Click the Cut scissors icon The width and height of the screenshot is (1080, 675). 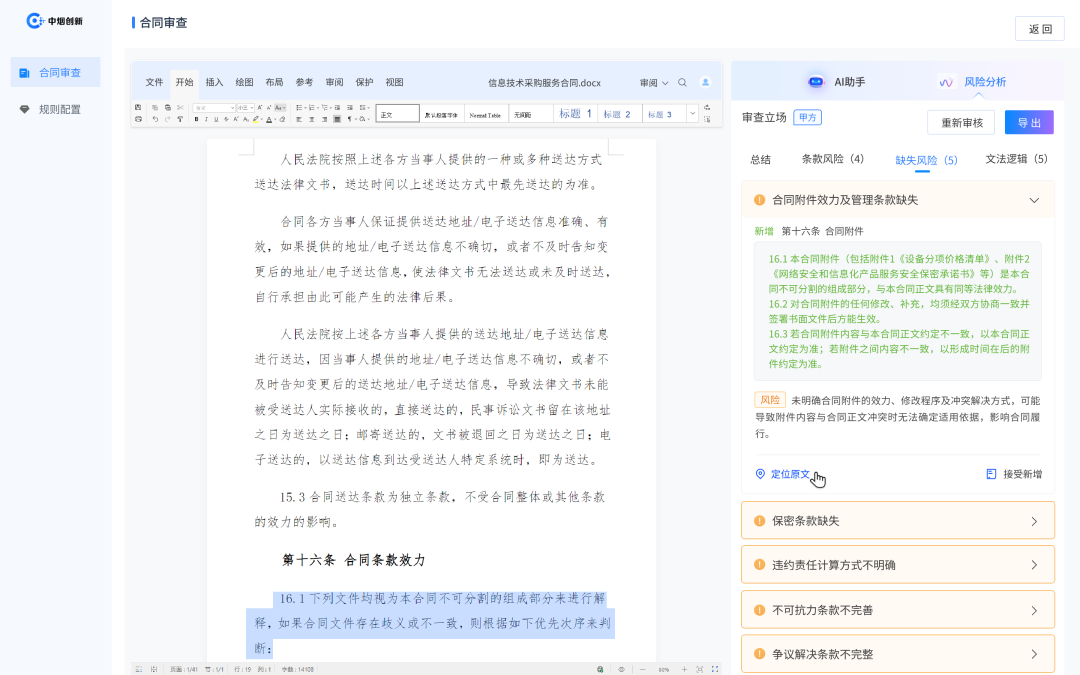180,107
